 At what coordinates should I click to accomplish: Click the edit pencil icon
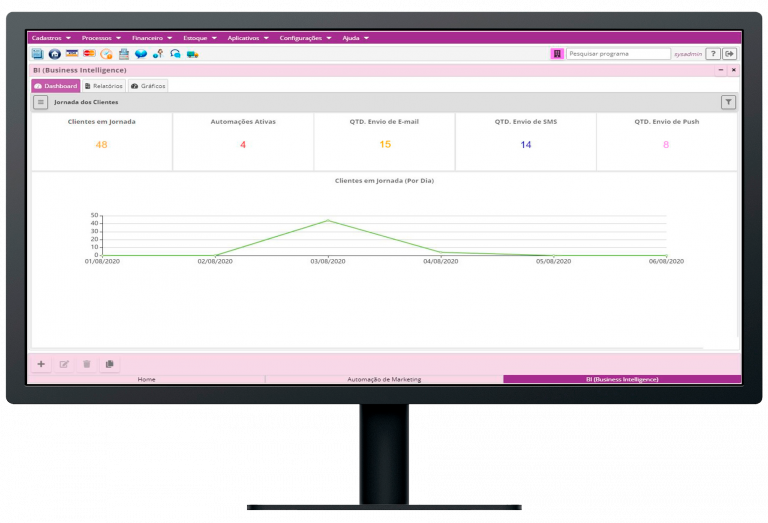point(64,364)
